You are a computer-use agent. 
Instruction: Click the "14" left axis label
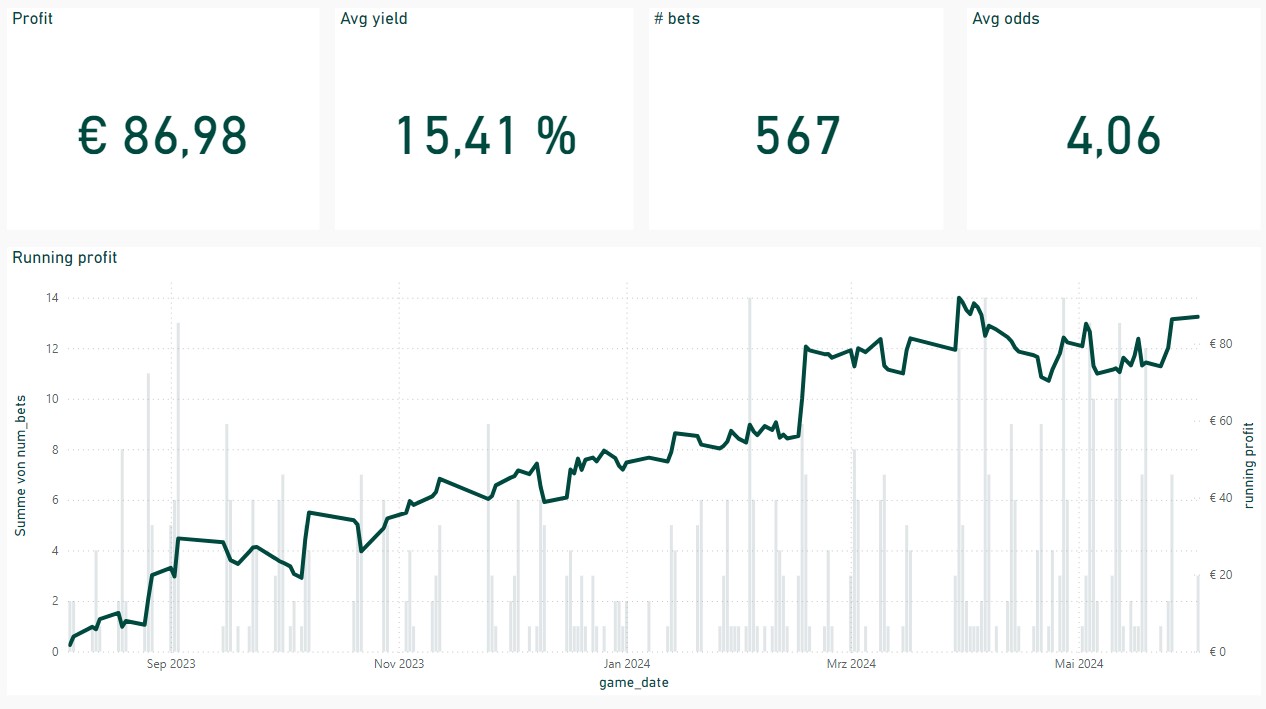(x=52, y=298)
